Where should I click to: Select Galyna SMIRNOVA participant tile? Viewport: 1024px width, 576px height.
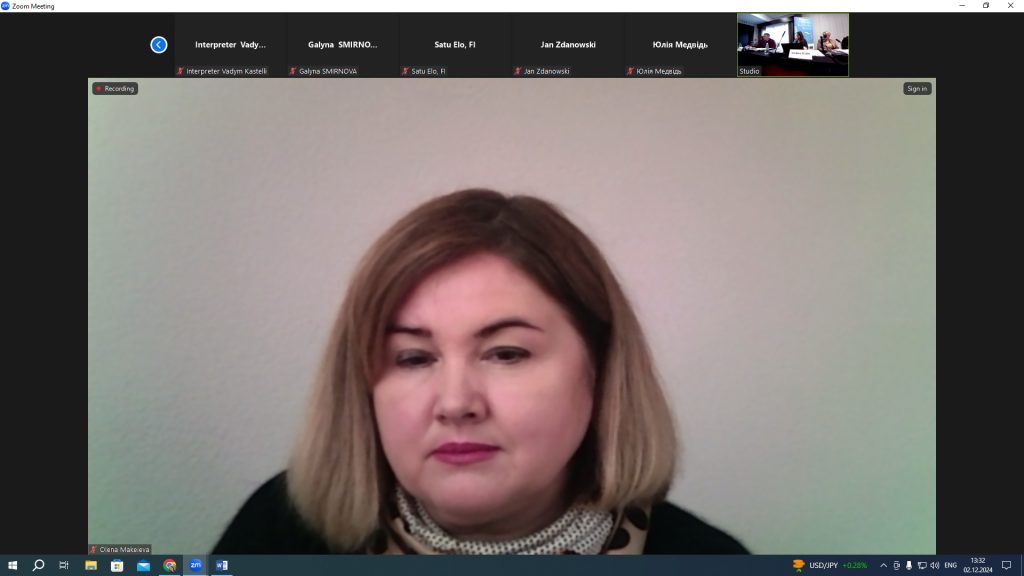coord(342,45)
